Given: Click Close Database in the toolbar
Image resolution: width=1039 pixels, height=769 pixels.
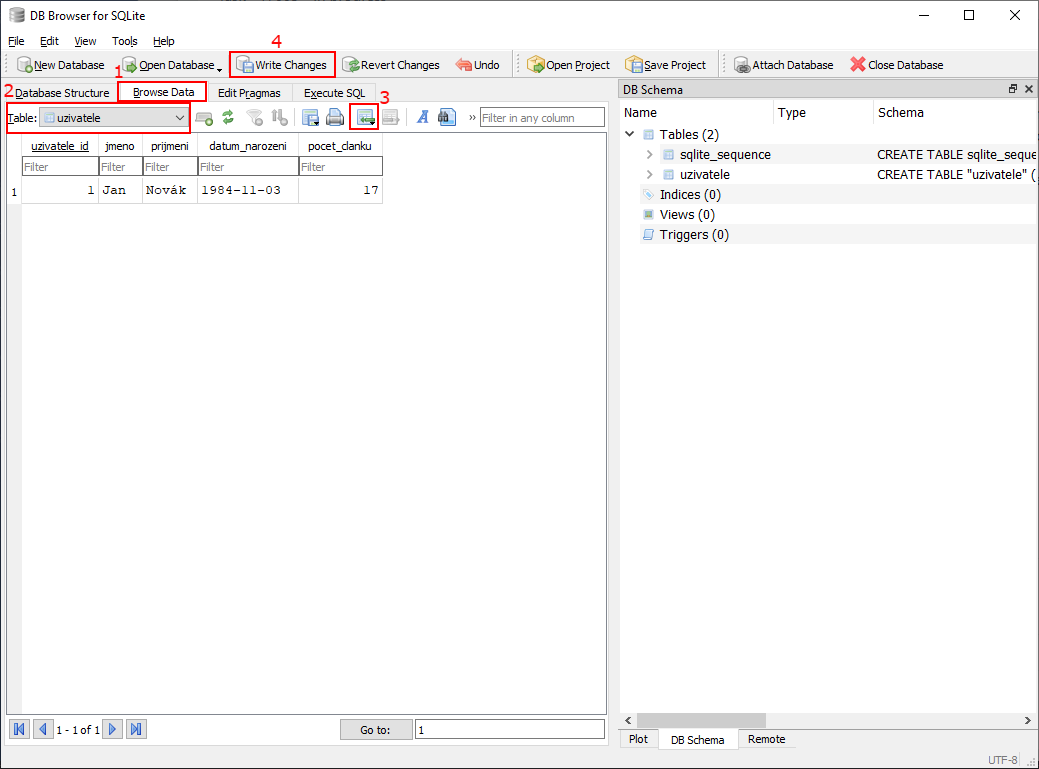Looking at the screenshot, I should tap(897, 65).
